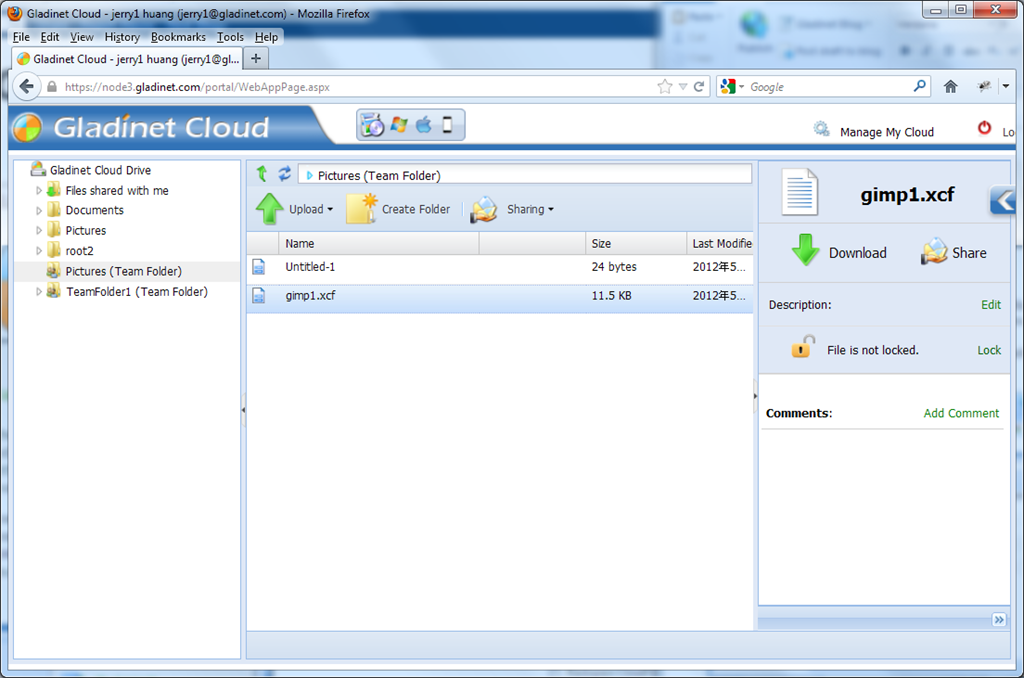Expand TeamFolder1 (Team Folder) node

[39, 292]
